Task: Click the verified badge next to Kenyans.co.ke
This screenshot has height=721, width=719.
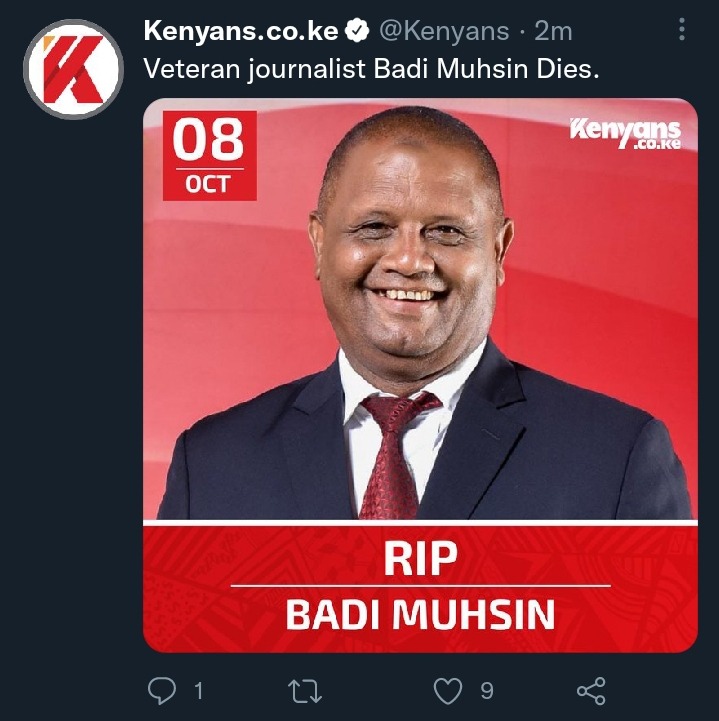Action: pos(357,31)
